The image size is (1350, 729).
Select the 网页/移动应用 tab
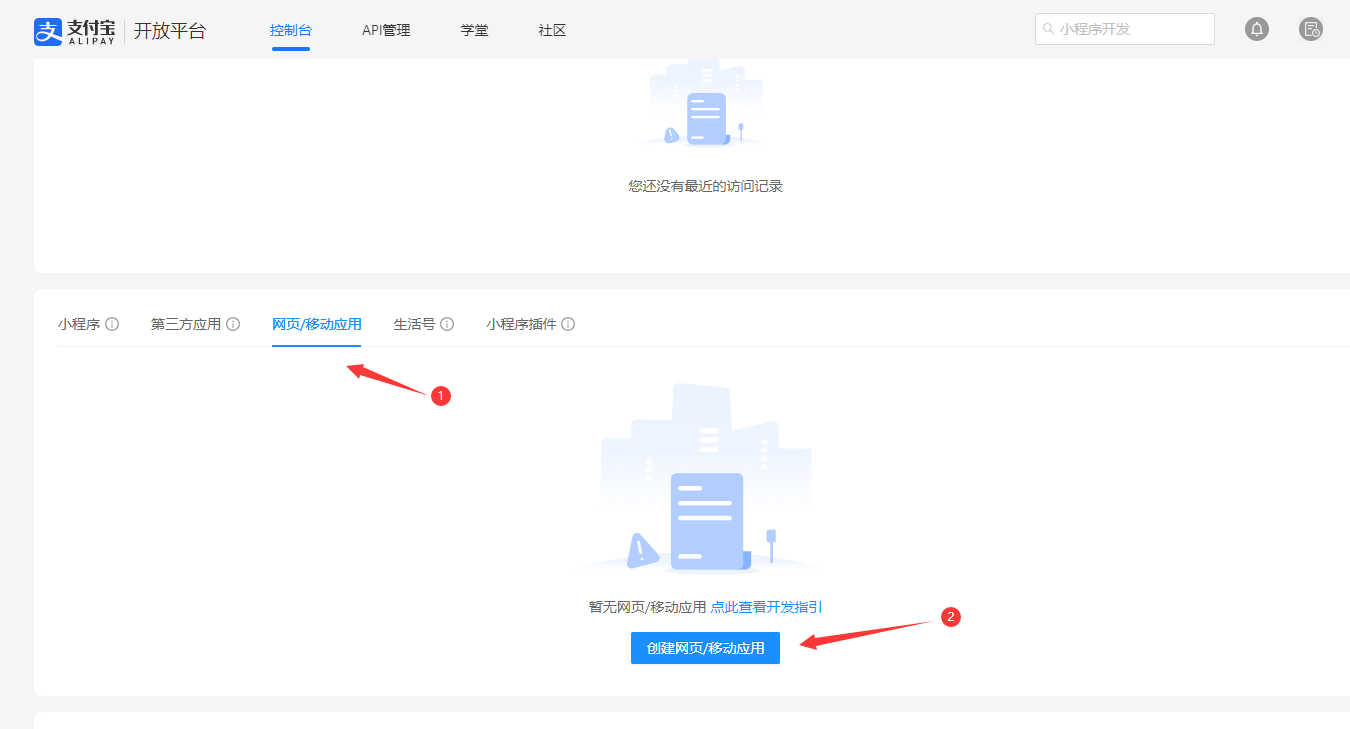coord(317,324)
